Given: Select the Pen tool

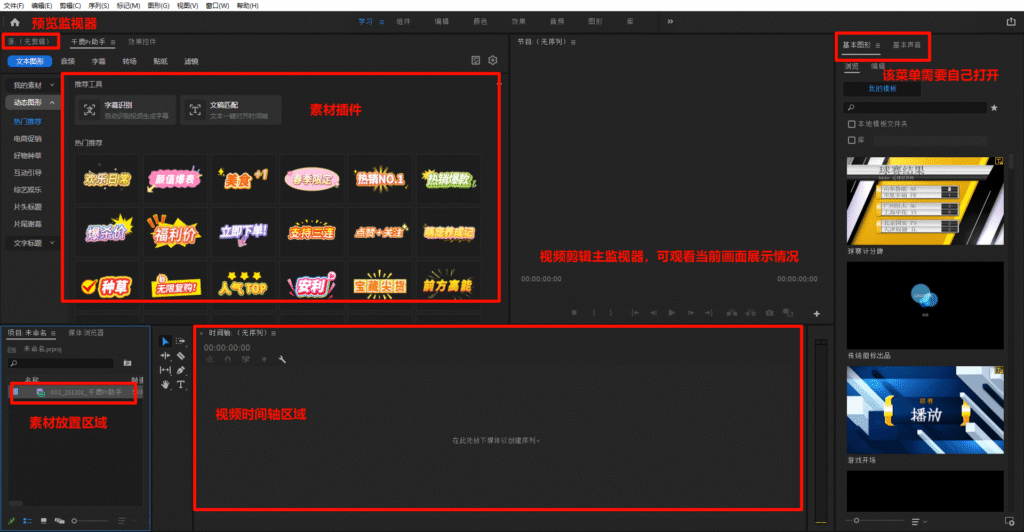Looking at the screenshot, I should (x=181, y=370).
